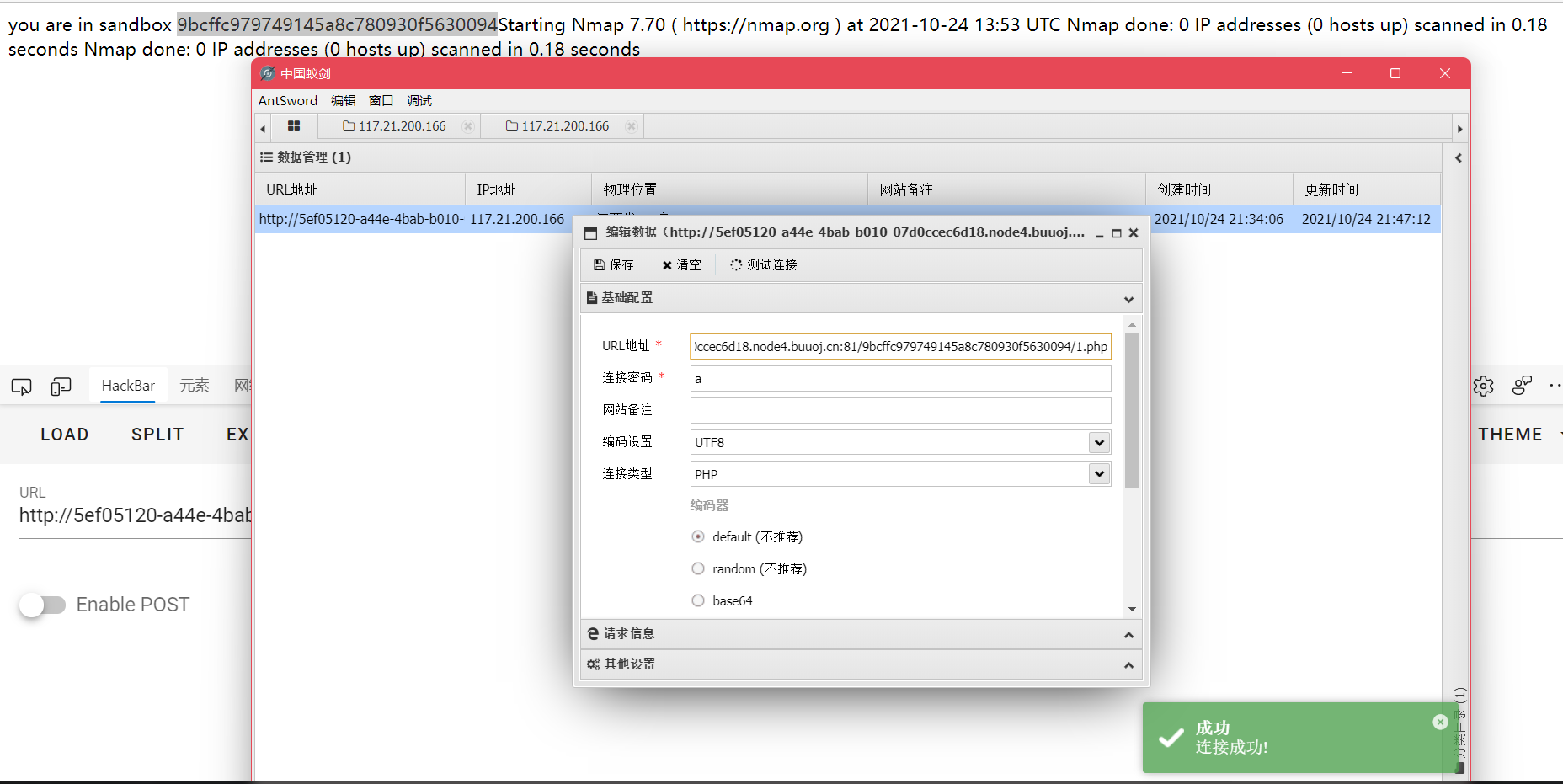Select the HackBar devtools tab
1563x784 pixels.
pyautogui.click(x=128, y=386)
